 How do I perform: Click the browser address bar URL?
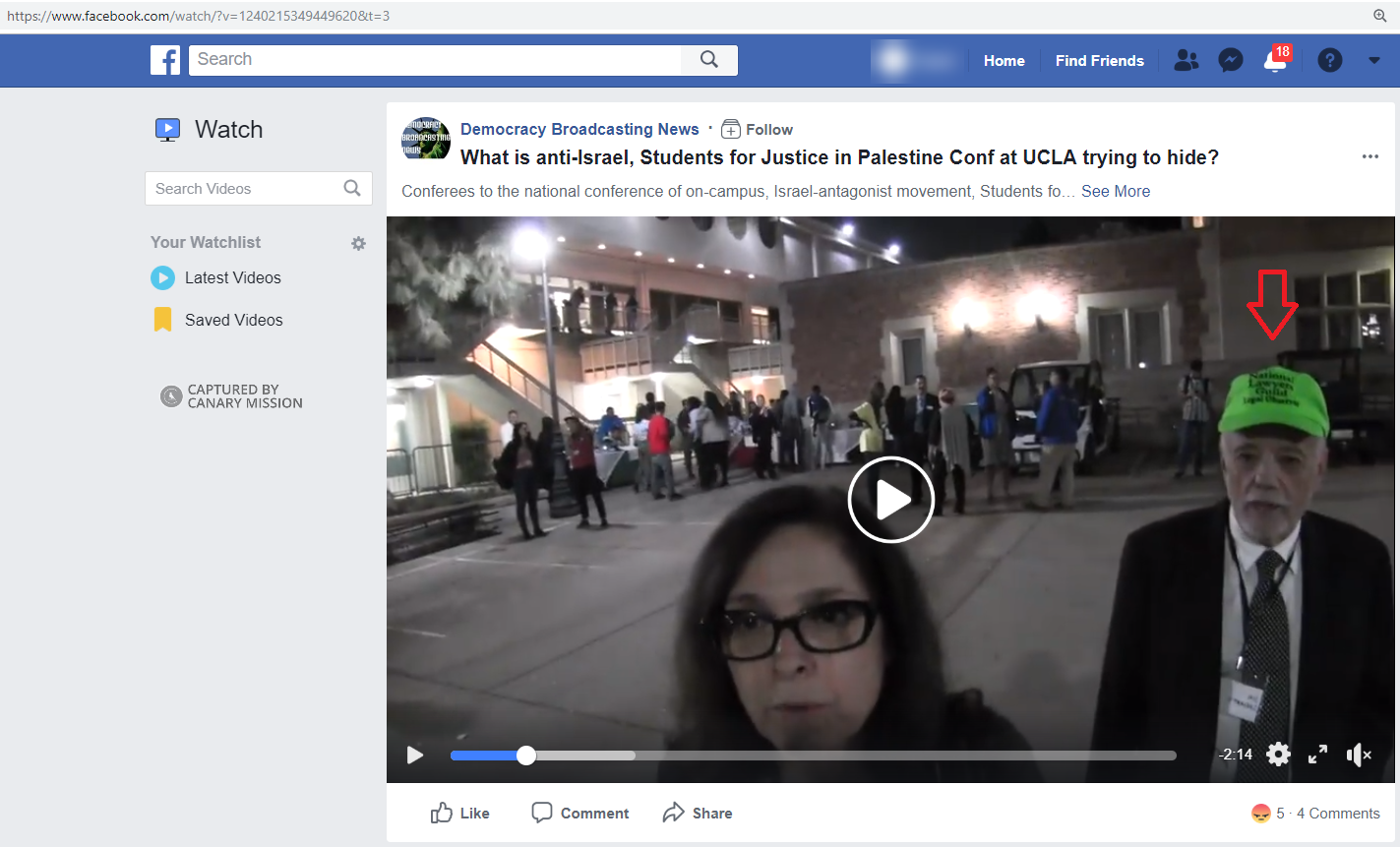198,16
